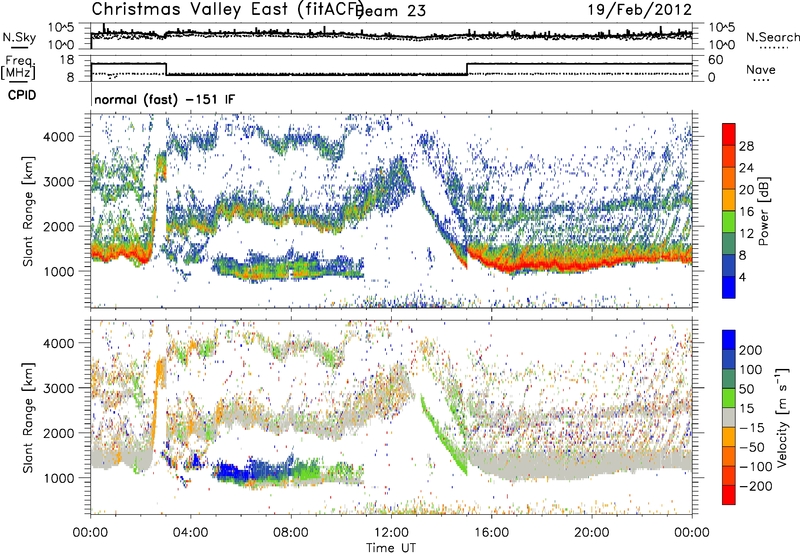Click the '-15' label on Velocity colorbar
Image resolution: width=800 pixels, height=554 pixels.
point(752,428)
